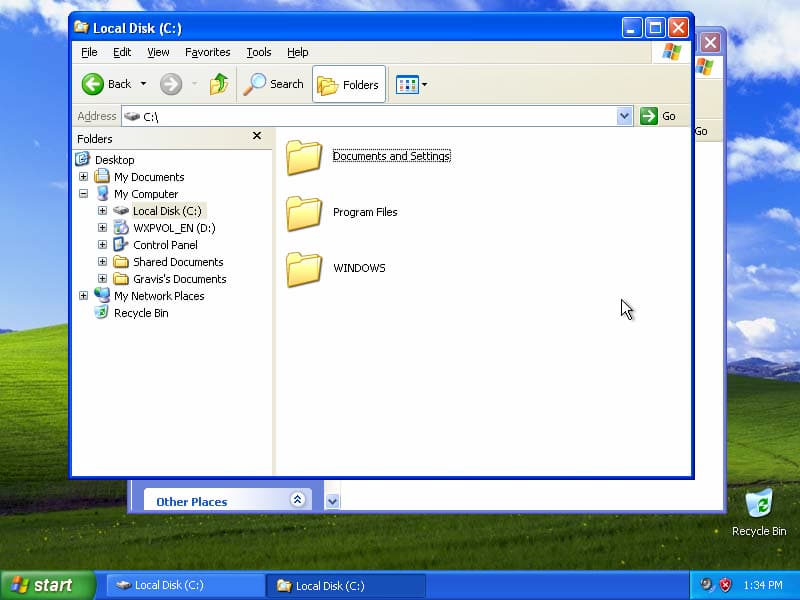Select My Network Places in the tree
The width and height of the screenshot is (800, 600).
(x=159, y=296)
